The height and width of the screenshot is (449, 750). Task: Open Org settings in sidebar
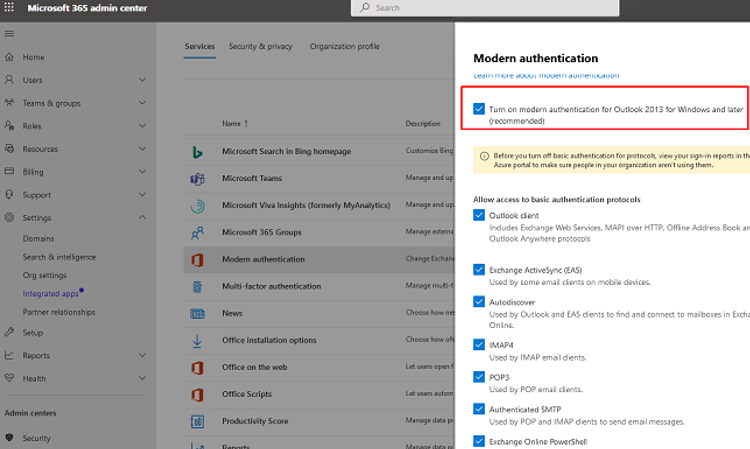[44, 275]
